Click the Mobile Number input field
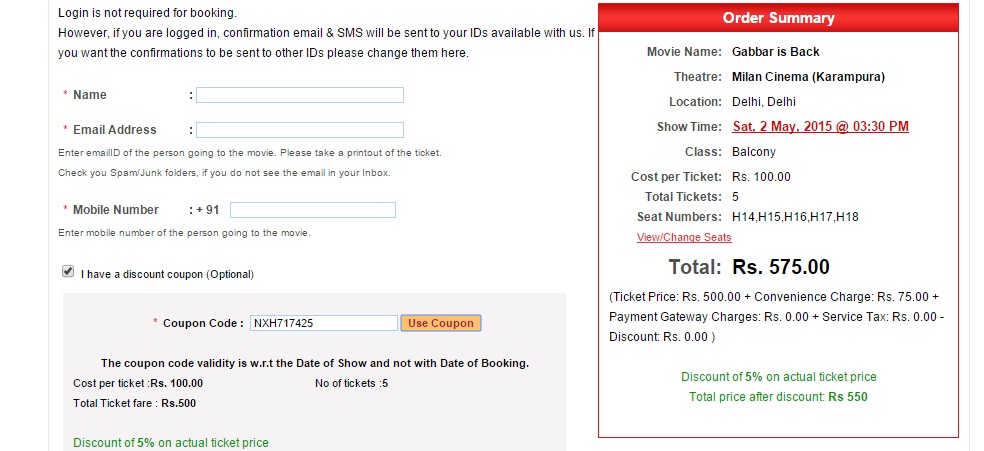This screenshot has height=451, width=984. [313, 210]
